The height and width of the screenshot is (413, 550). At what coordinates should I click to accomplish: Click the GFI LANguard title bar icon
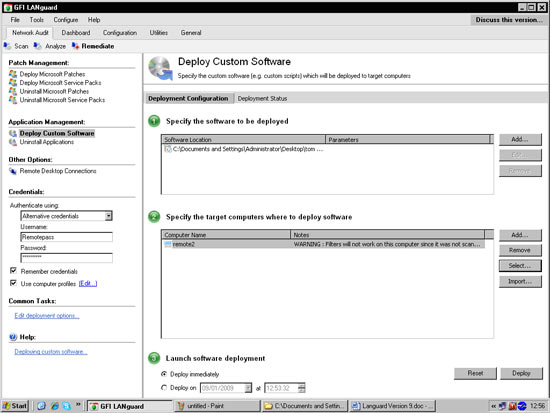pos(8,7)
